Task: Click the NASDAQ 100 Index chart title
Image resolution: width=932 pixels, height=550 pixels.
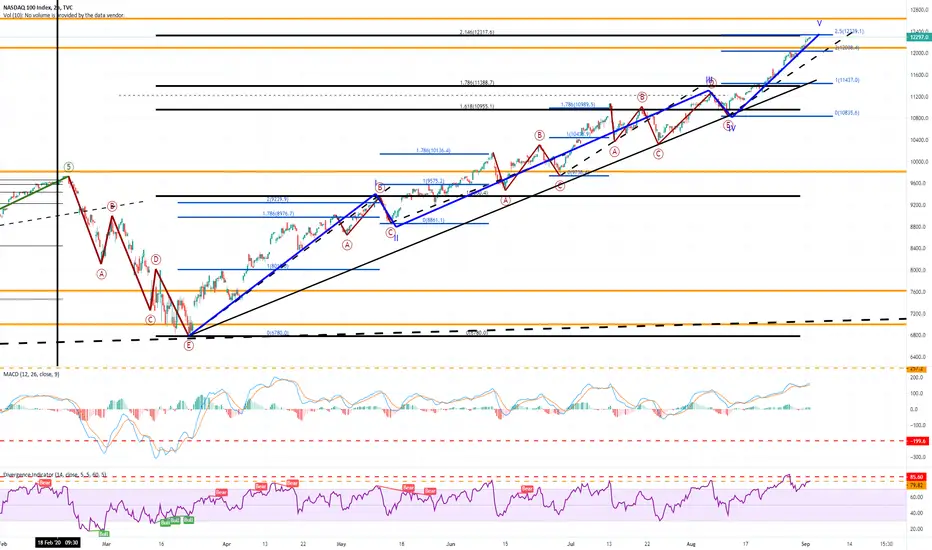Action: [x=37, y=8]
